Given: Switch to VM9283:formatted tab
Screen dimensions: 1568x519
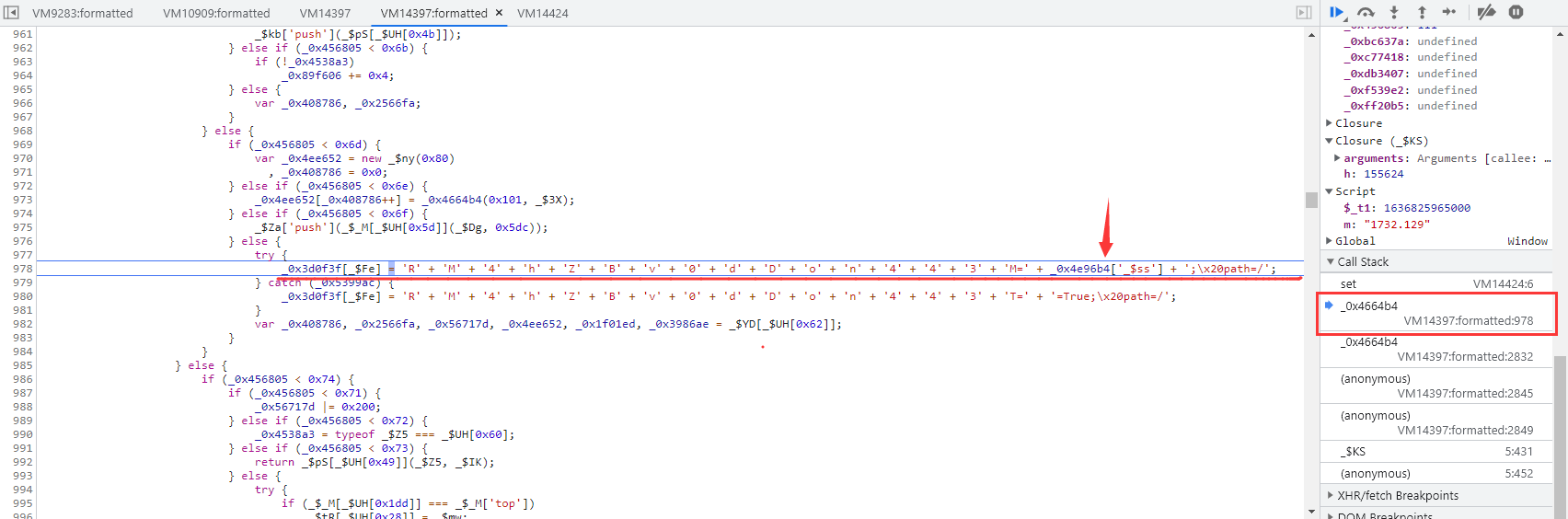Looking at the screenshot, I should tap(83, 13).
